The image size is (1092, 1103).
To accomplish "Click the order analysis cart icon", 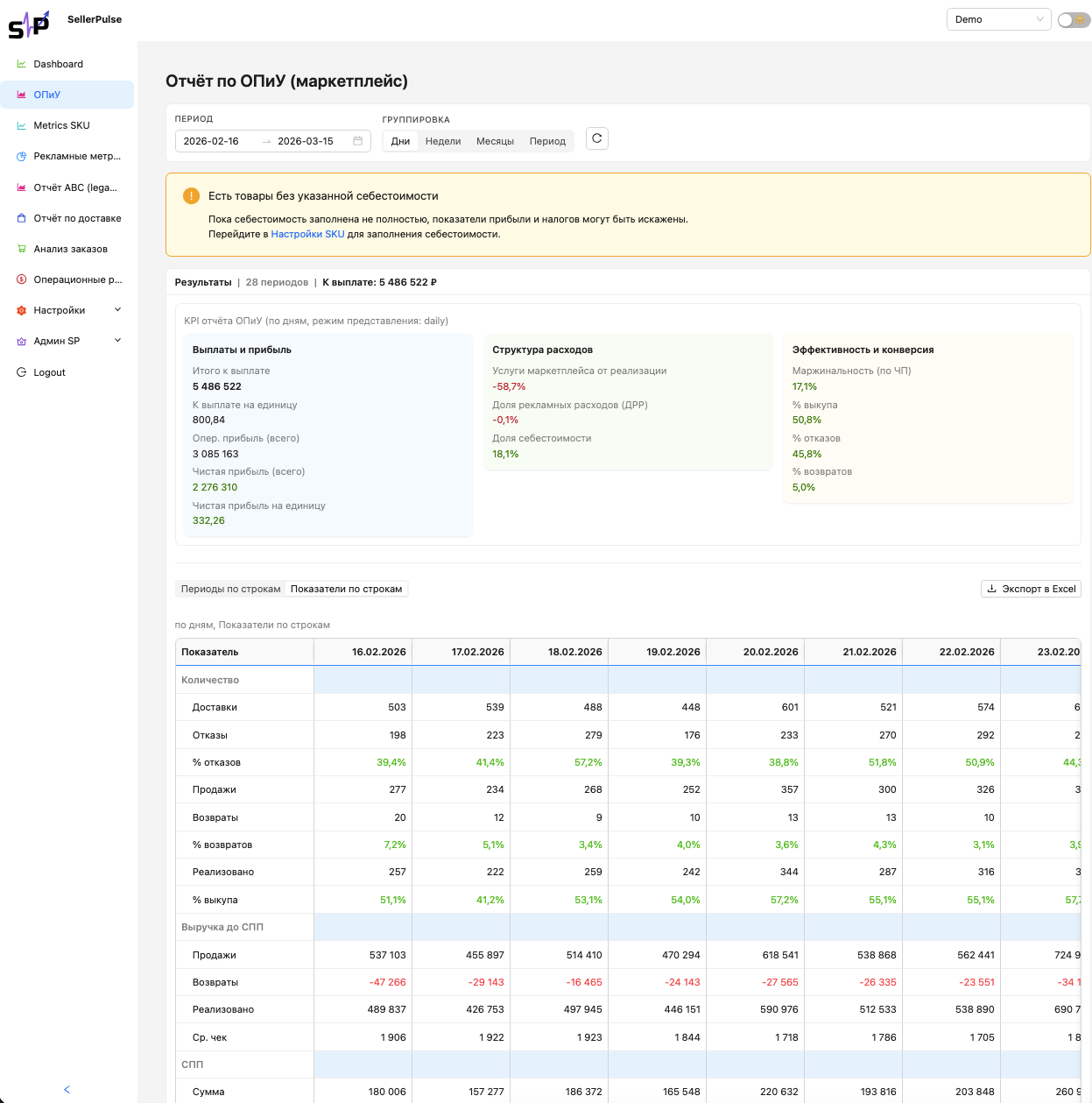I will pos(22,249).
